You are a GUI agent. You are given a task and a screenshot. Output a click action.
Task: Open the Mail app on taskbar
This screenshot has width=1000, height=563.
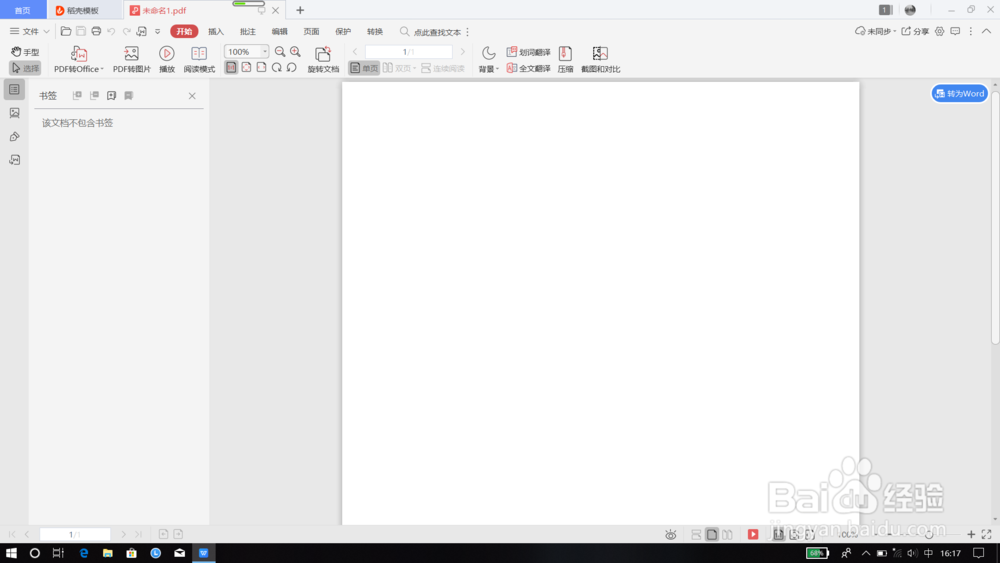[180, 553]
